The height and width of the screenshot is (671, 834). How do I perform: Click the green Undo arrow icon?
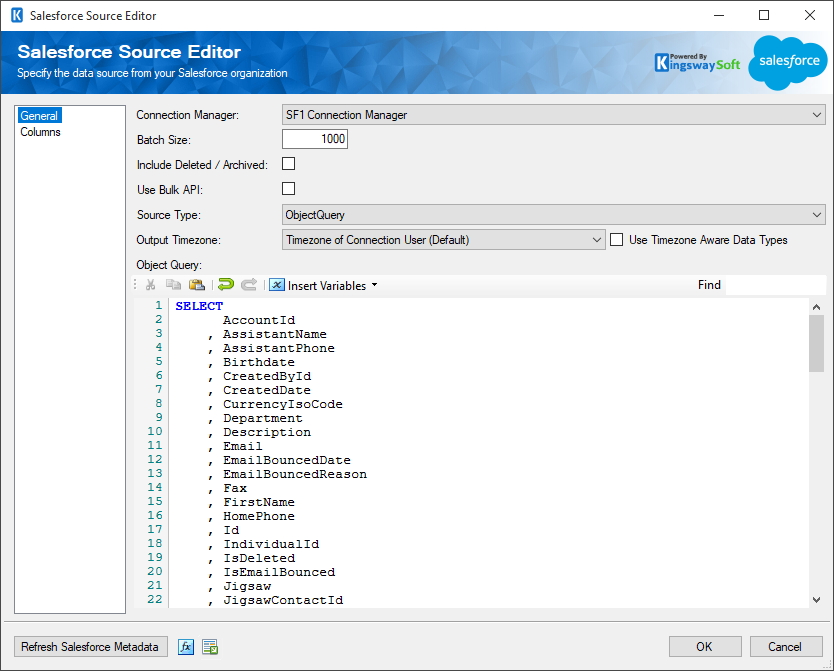tap(226, 285)
